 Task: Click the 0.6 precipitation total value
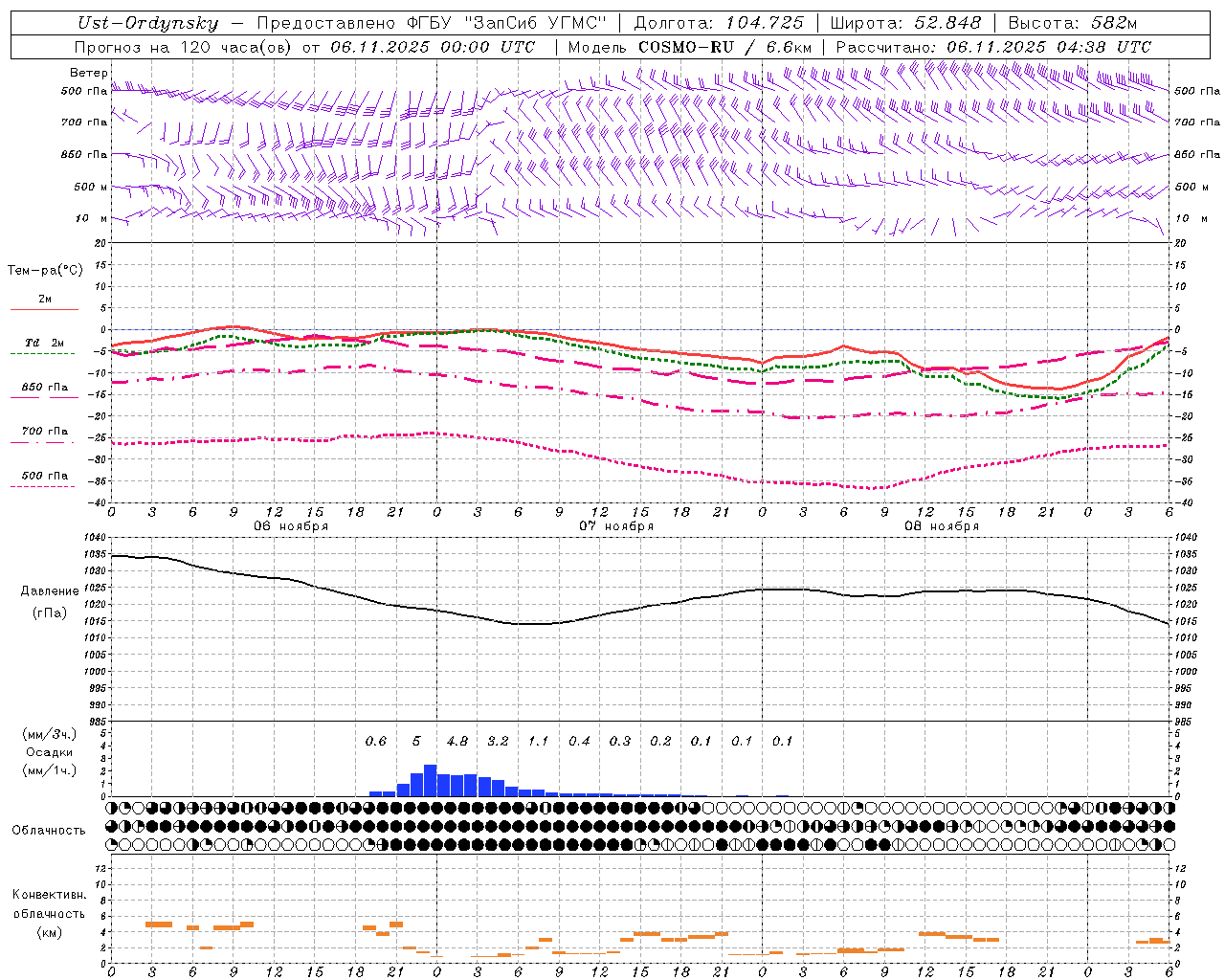[376, 741]
